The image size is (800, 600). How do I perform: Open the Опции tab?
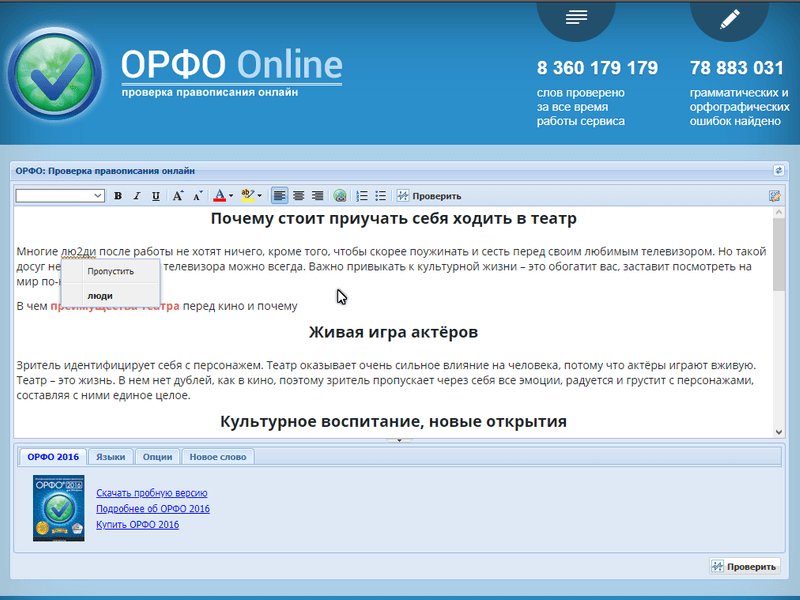pos(157,457)
